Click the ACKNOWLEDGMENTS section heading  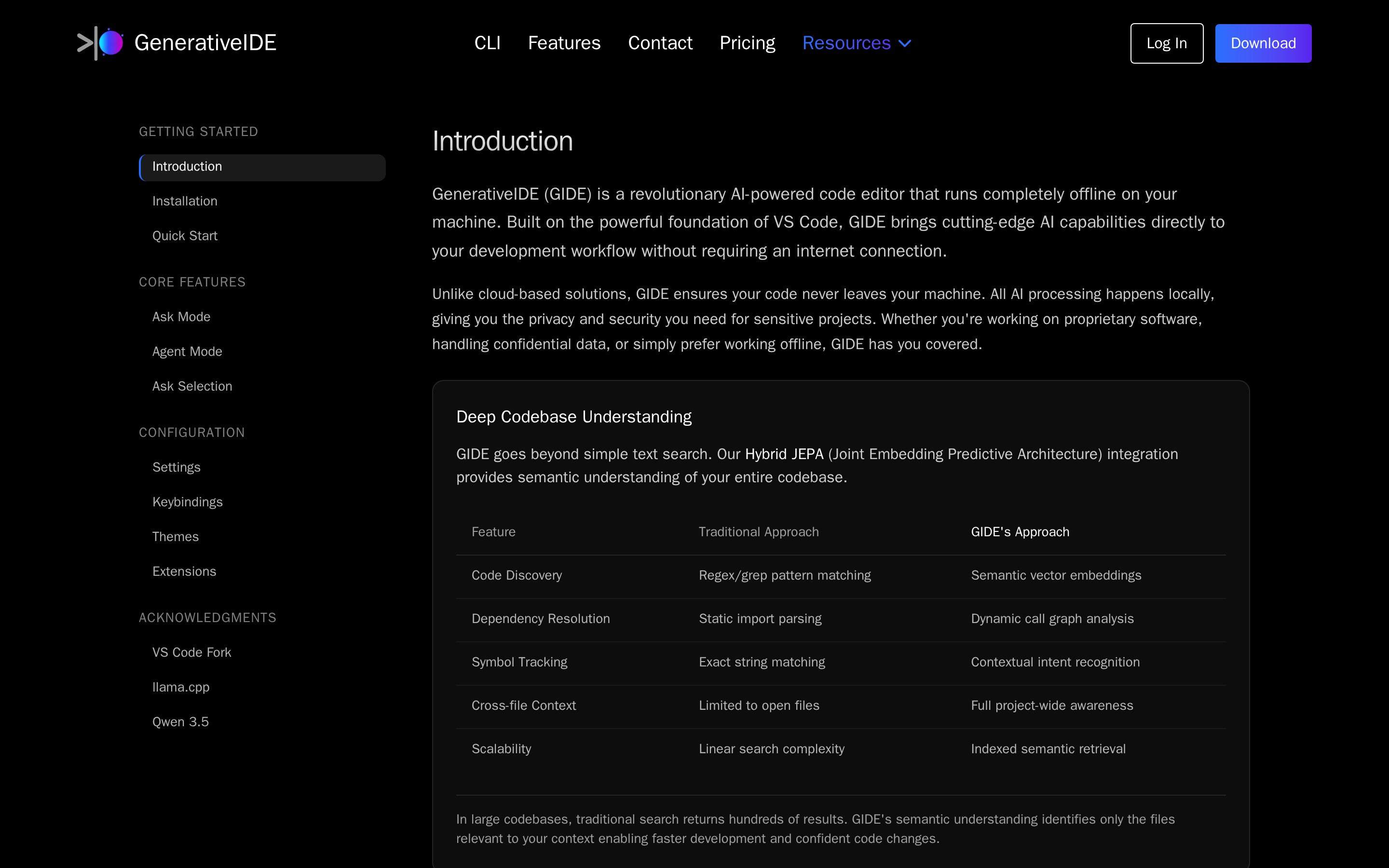208,618
